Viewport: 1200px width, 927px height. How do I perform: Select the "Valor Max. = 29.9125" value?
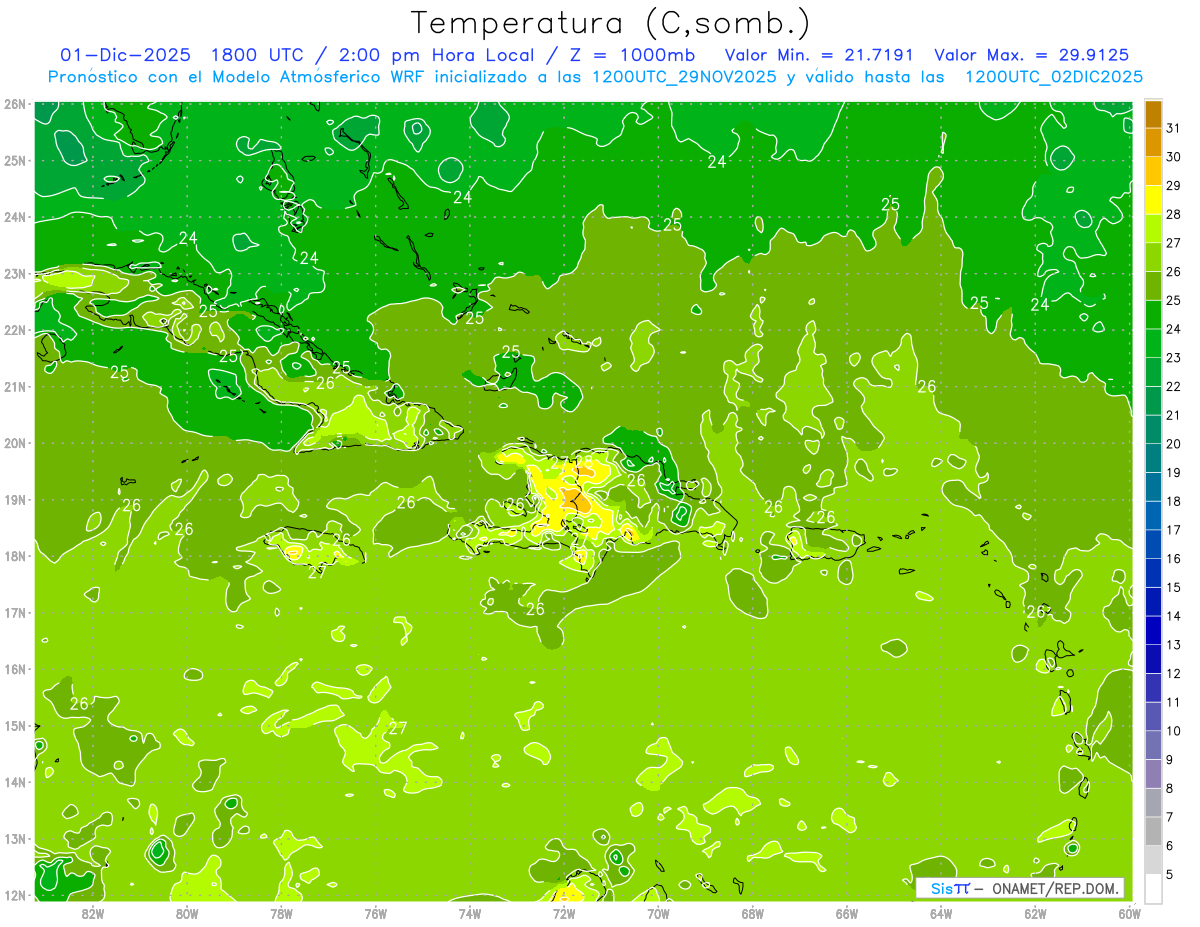point(1032,55)
